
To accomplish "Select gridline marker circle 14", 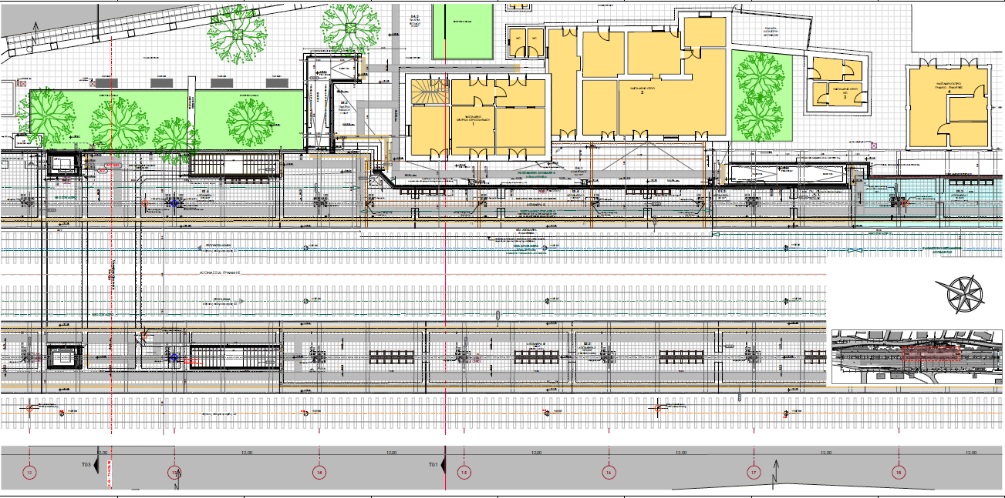I will [319, 472].
